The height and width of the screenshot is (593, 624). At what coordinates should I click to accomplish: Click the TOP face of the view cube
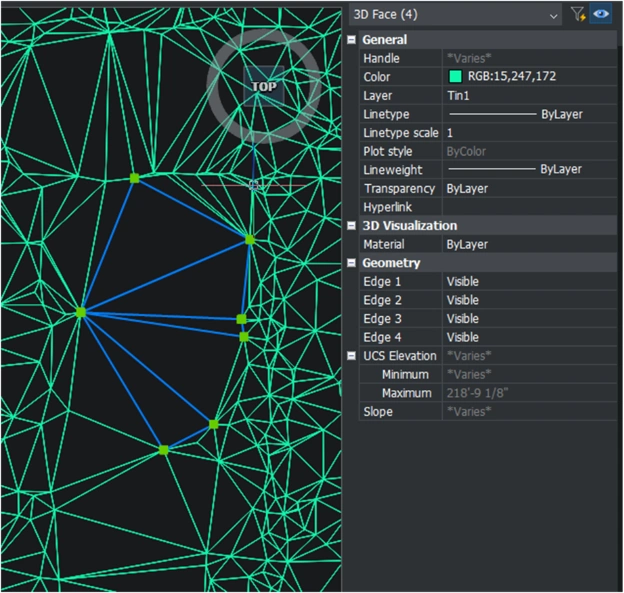click(264, 86)
